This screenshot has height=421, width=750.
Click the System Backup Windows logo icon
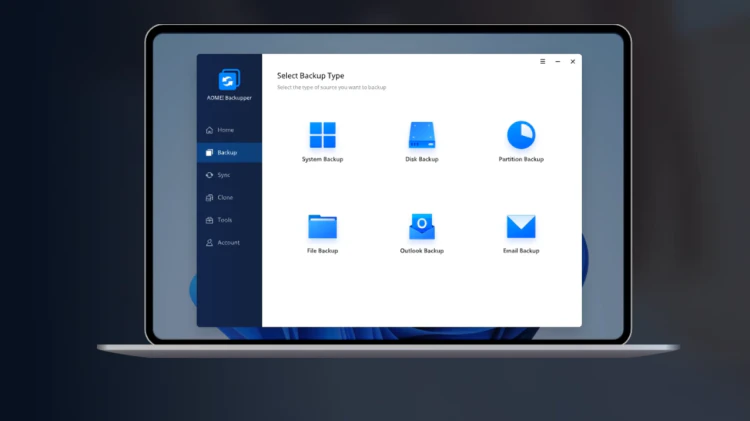point(322,135)
